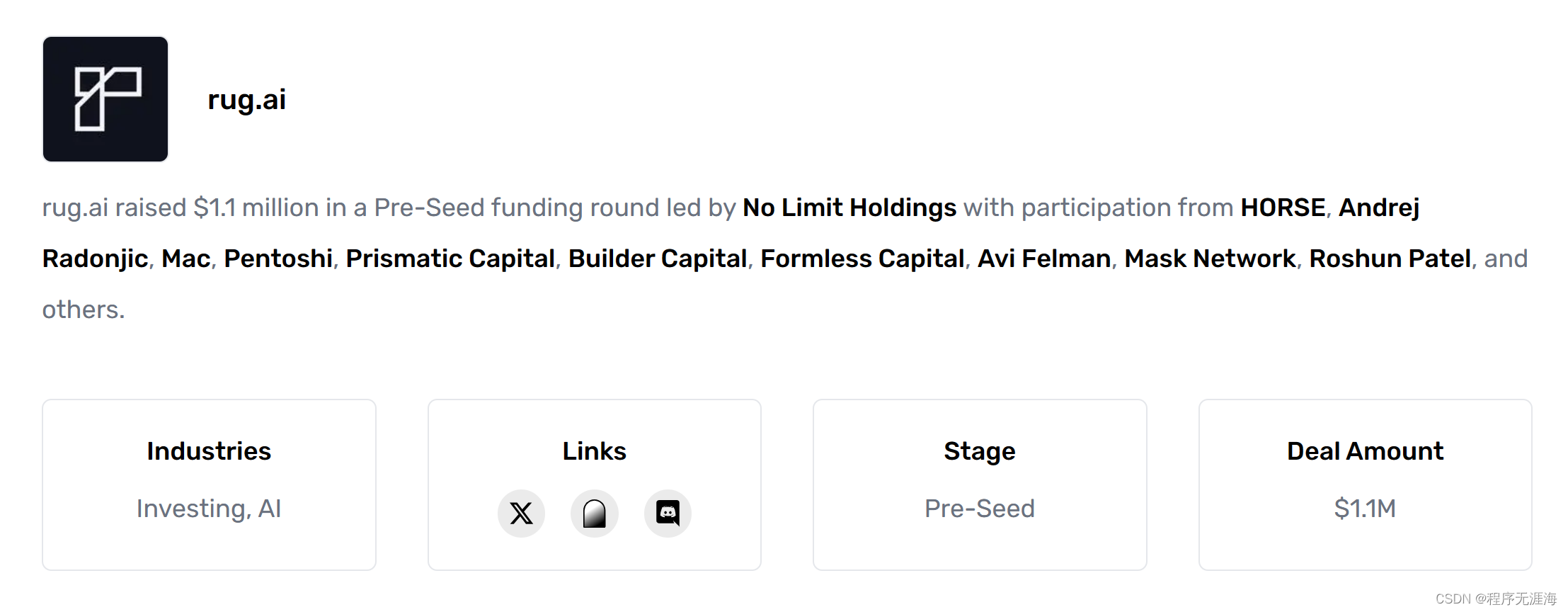The width and height of the screenshot is (1568, 612).
Task: Open the Formless Capital investor link
Action: 862,259
